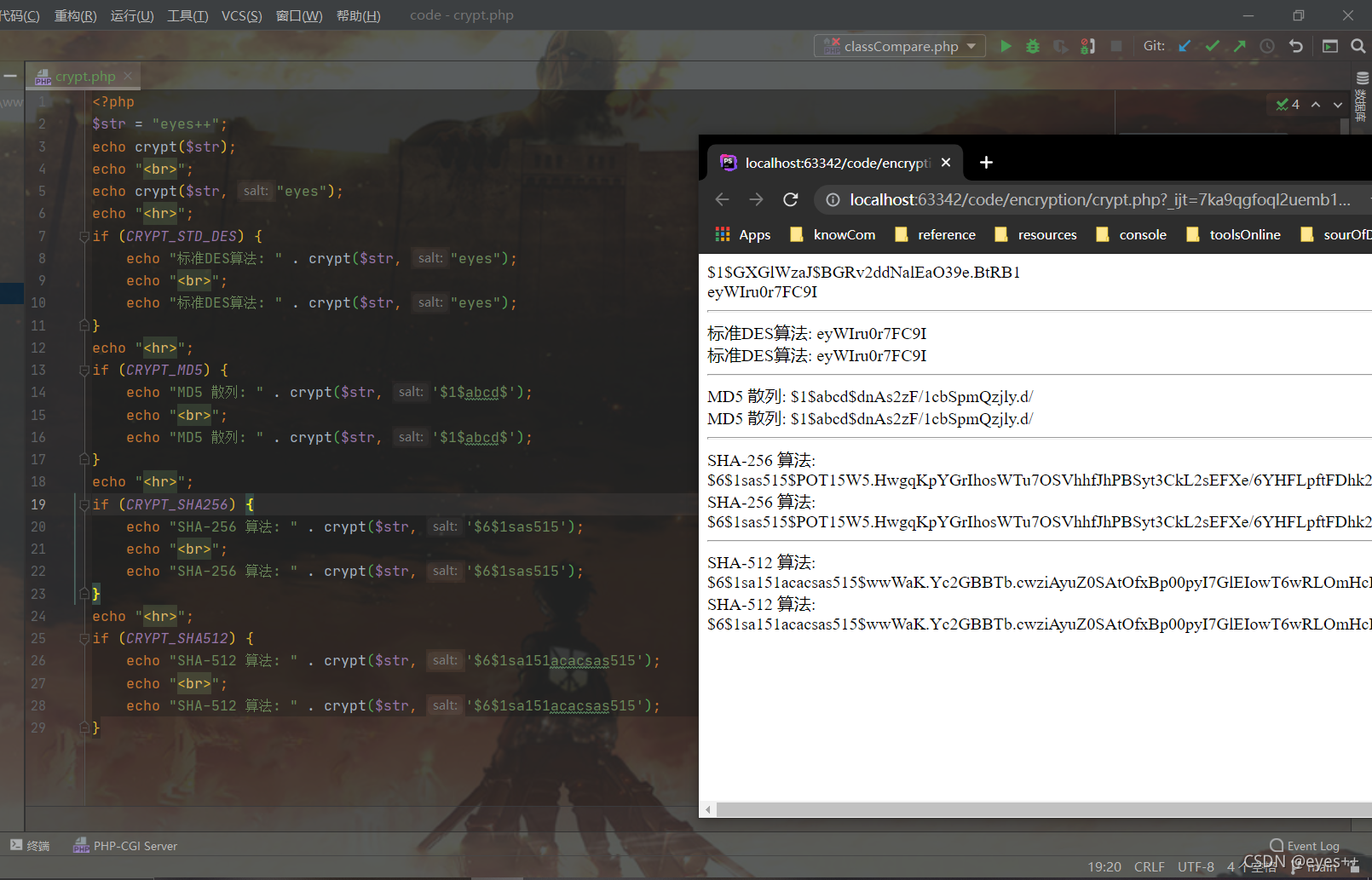Image resolution: width=1372 pixels, height=880 pixels.
Task: Open toolsOnline bookmark folder in the browser
Action: pyautogui.click(x=1233, y=234)
